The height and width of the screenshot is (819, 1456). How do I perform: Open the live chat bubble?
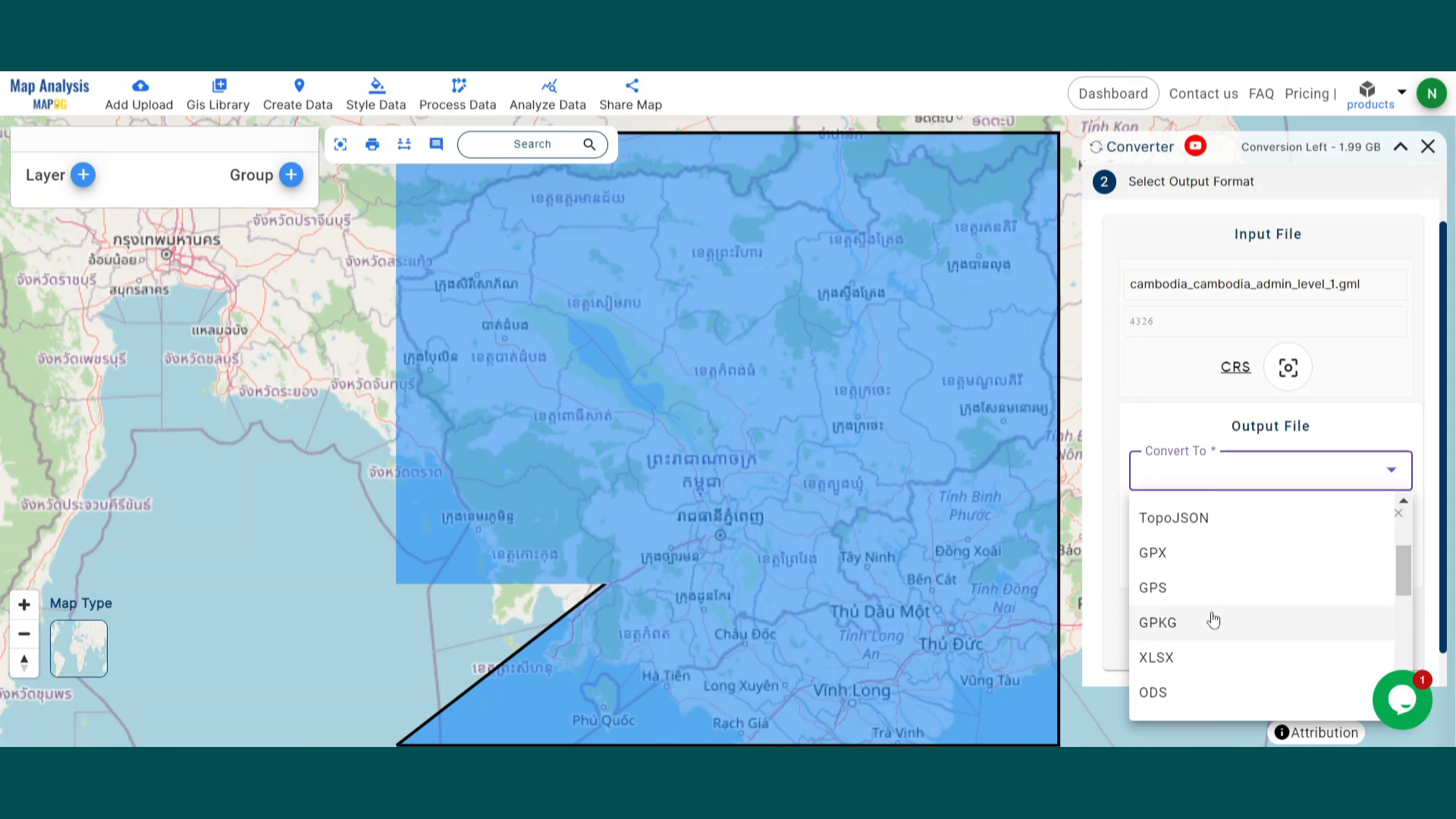click(x=1401, y=700)
